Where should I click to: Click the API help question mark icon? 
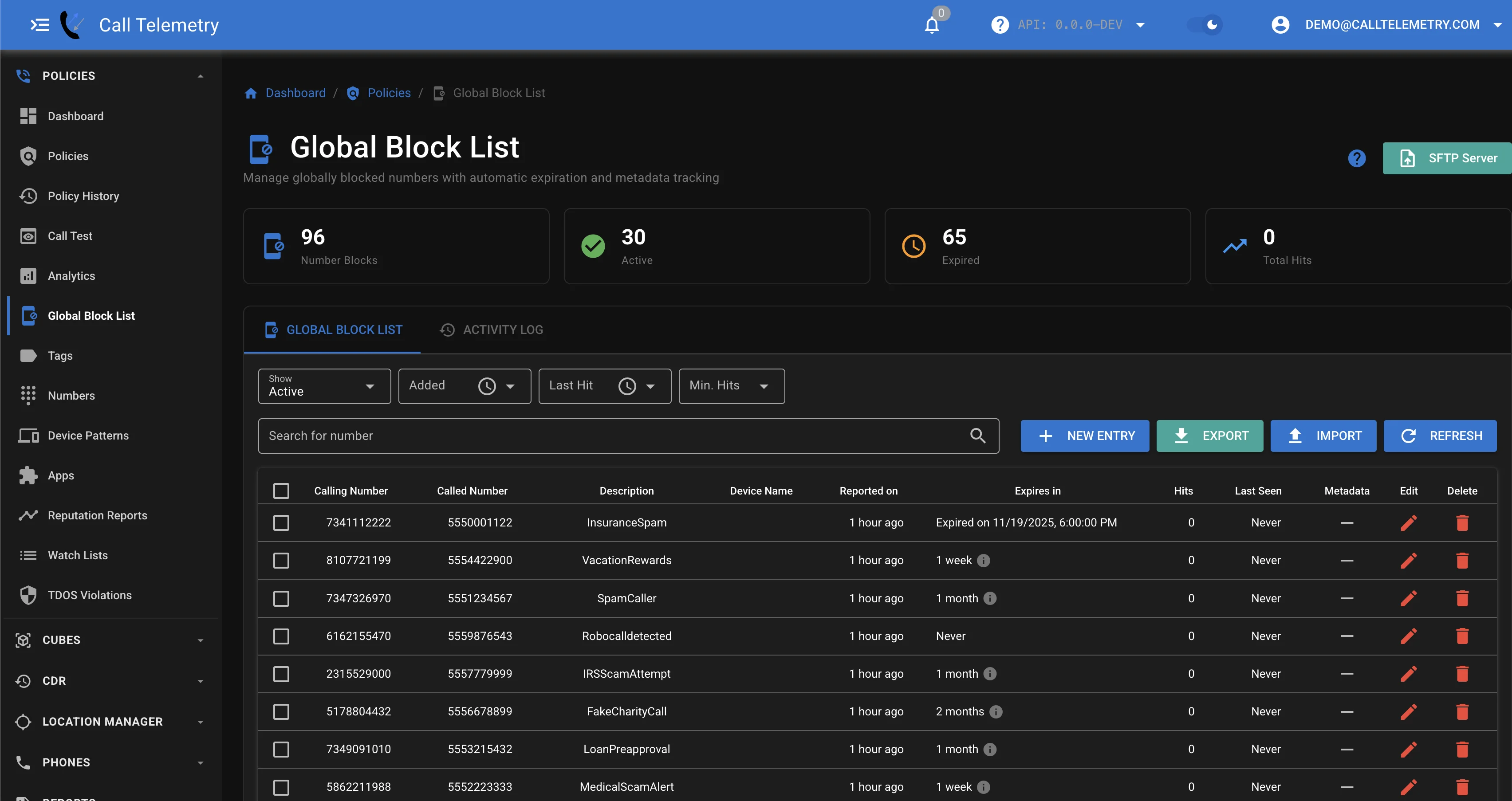point(1000,25)
